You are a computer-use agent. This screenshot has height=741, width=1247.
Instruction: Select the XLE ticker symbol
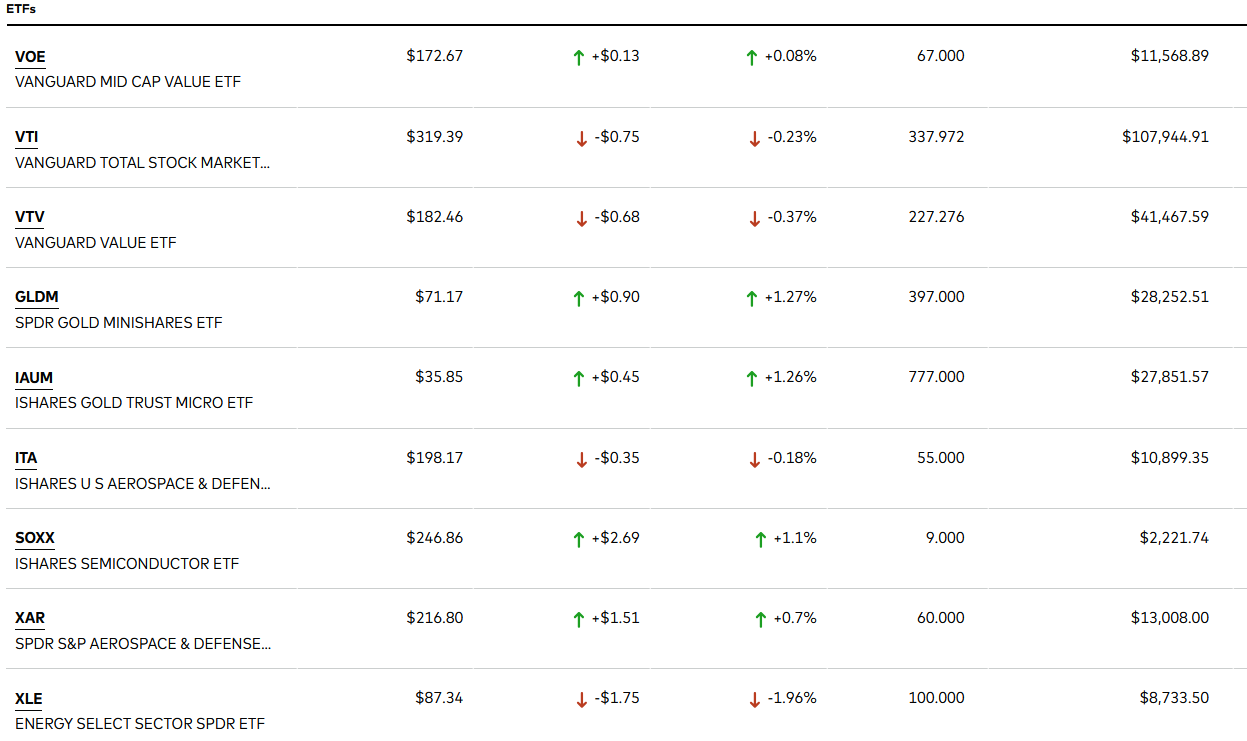click(x=29, y=699)
